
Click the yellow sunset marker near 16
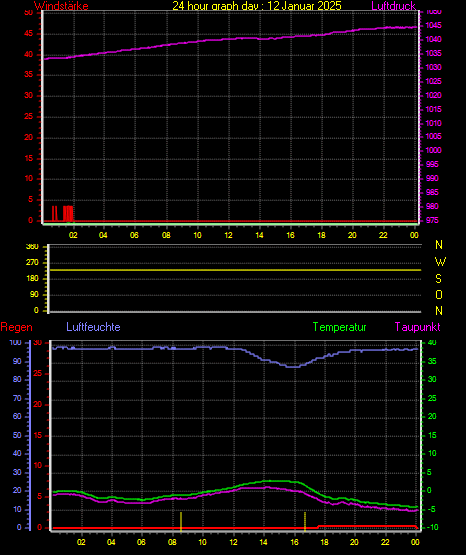305,521
